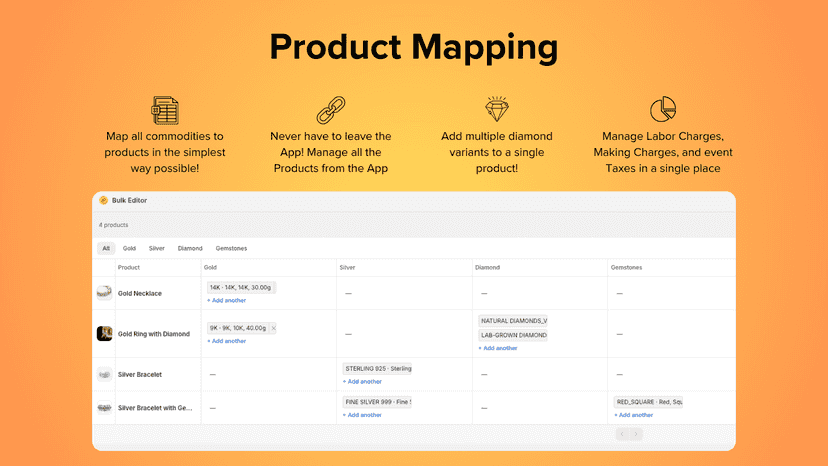828x466 pixels.
Task: Click the Product Mapping heading
Action: point(414,48)
